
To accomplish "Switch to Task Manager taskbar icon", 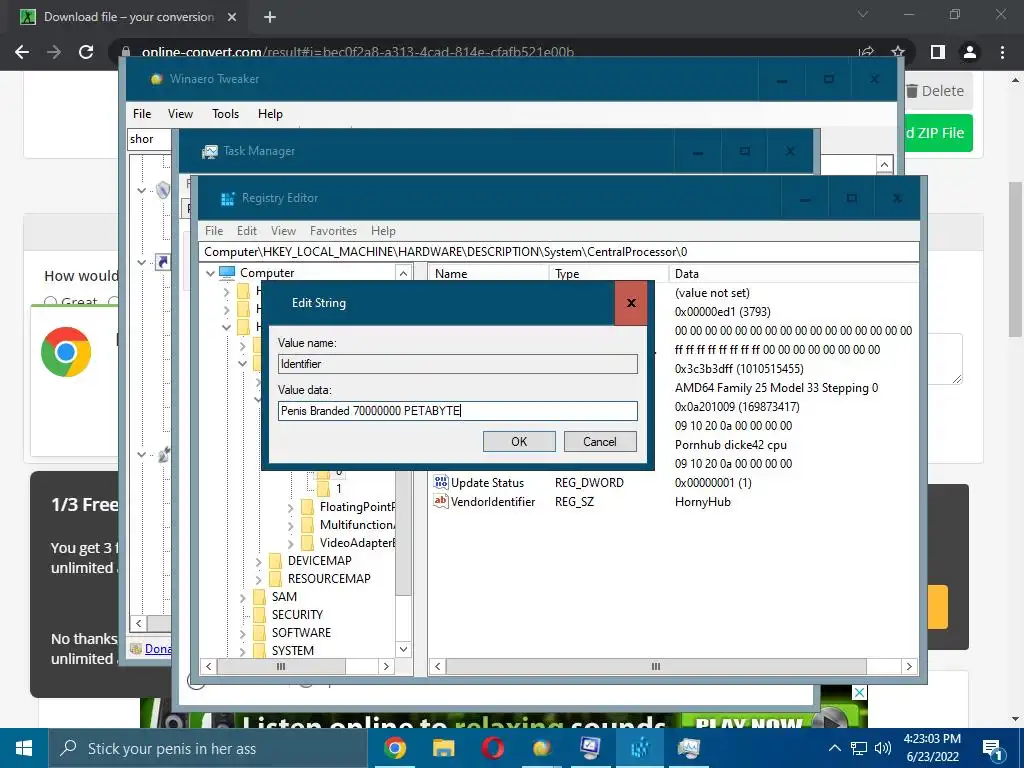I will [x=688, y=748].
